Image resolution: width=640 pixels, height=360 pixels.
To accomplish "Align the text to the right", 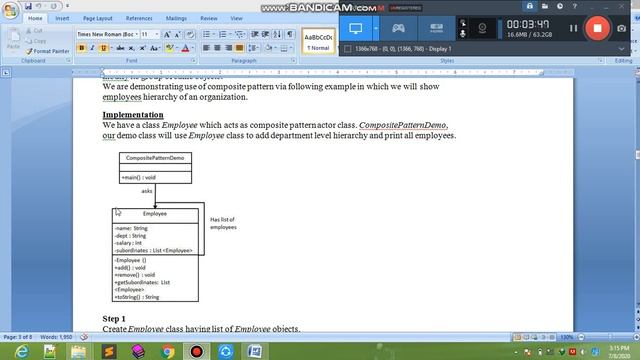I will 228,48.
